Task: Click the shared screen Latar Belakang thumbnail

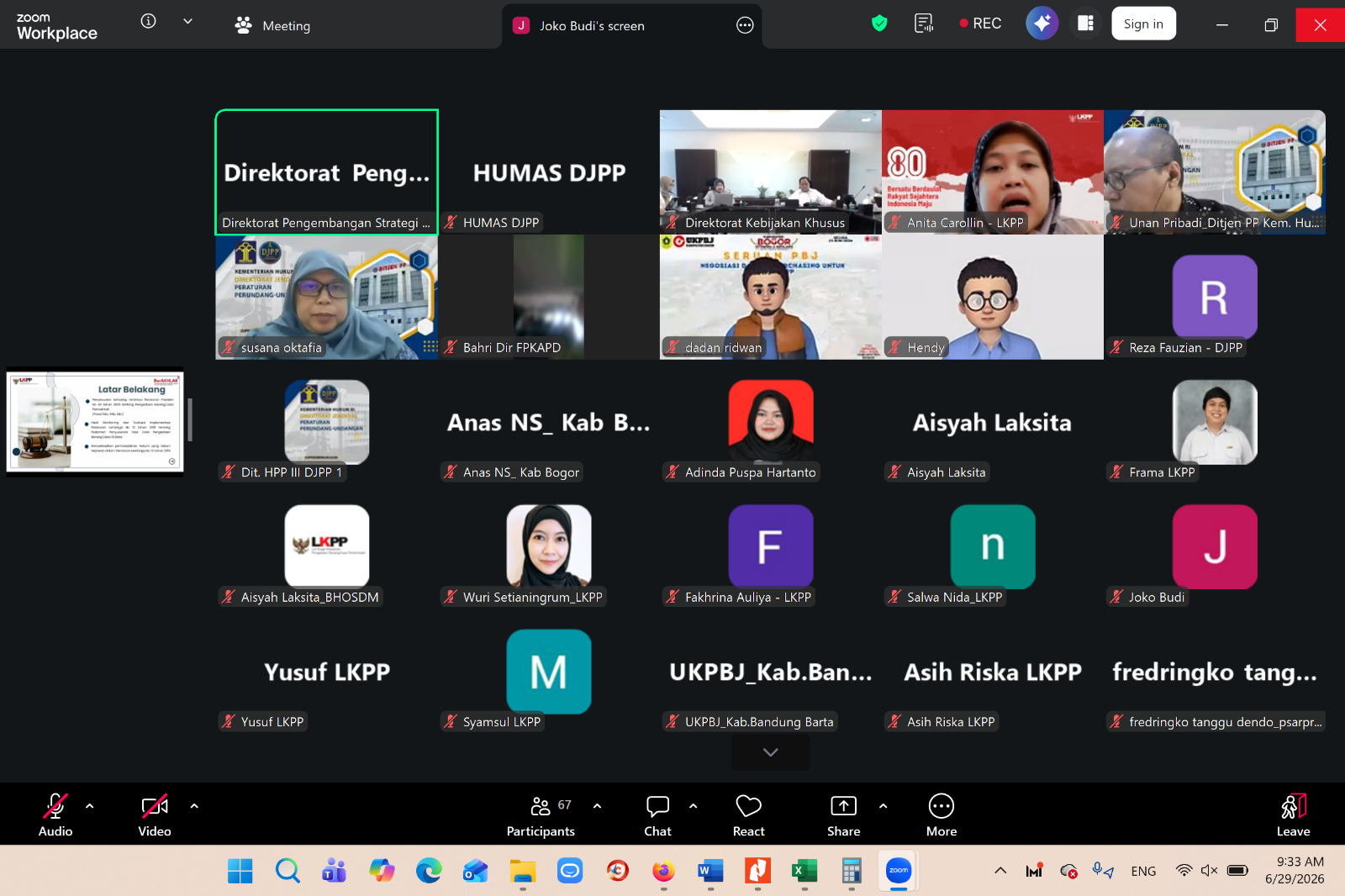Action: pyautogui.click(x=95, y=422)
